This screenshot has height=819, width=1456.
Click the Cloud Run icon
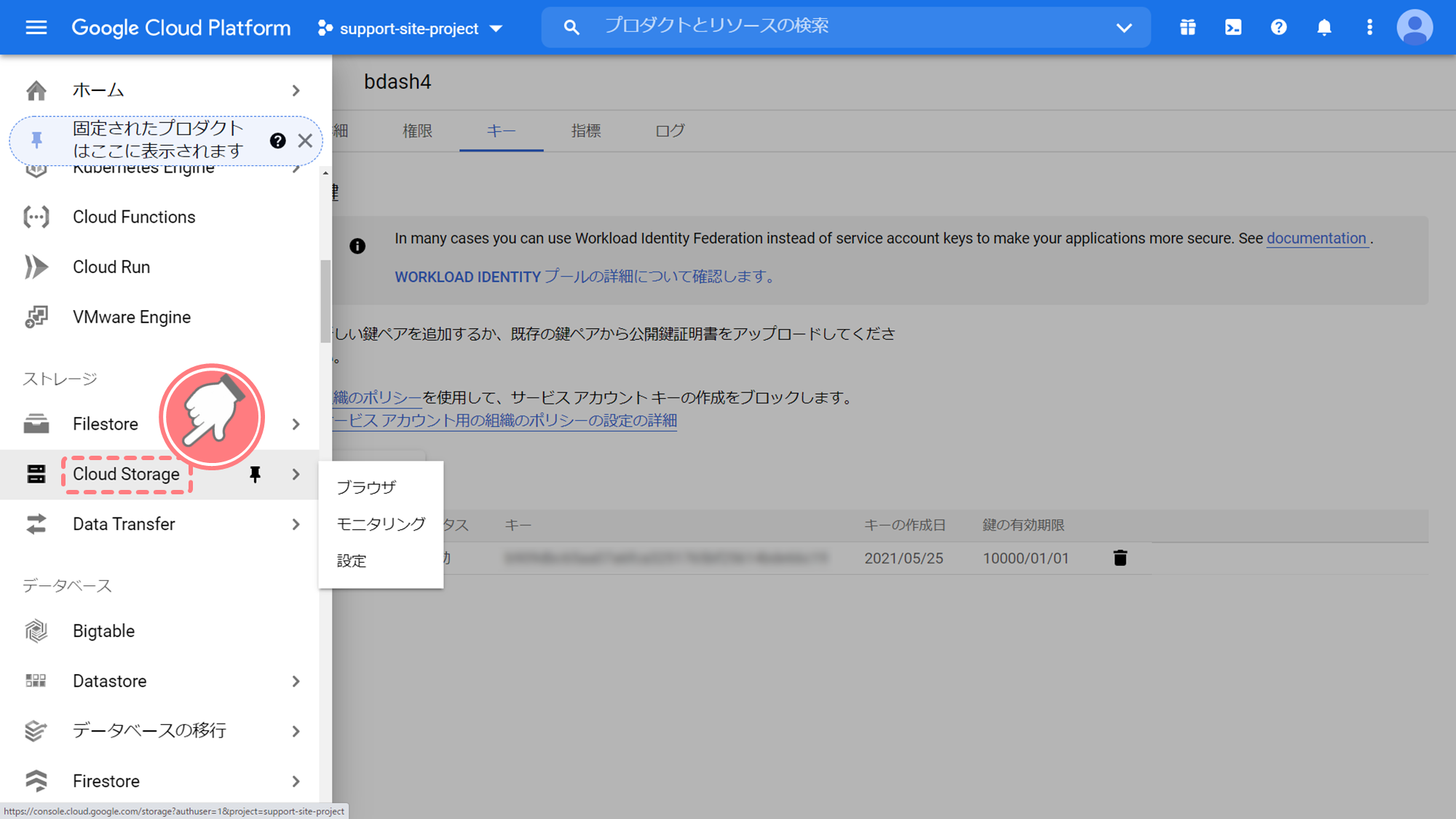point(36,267)
